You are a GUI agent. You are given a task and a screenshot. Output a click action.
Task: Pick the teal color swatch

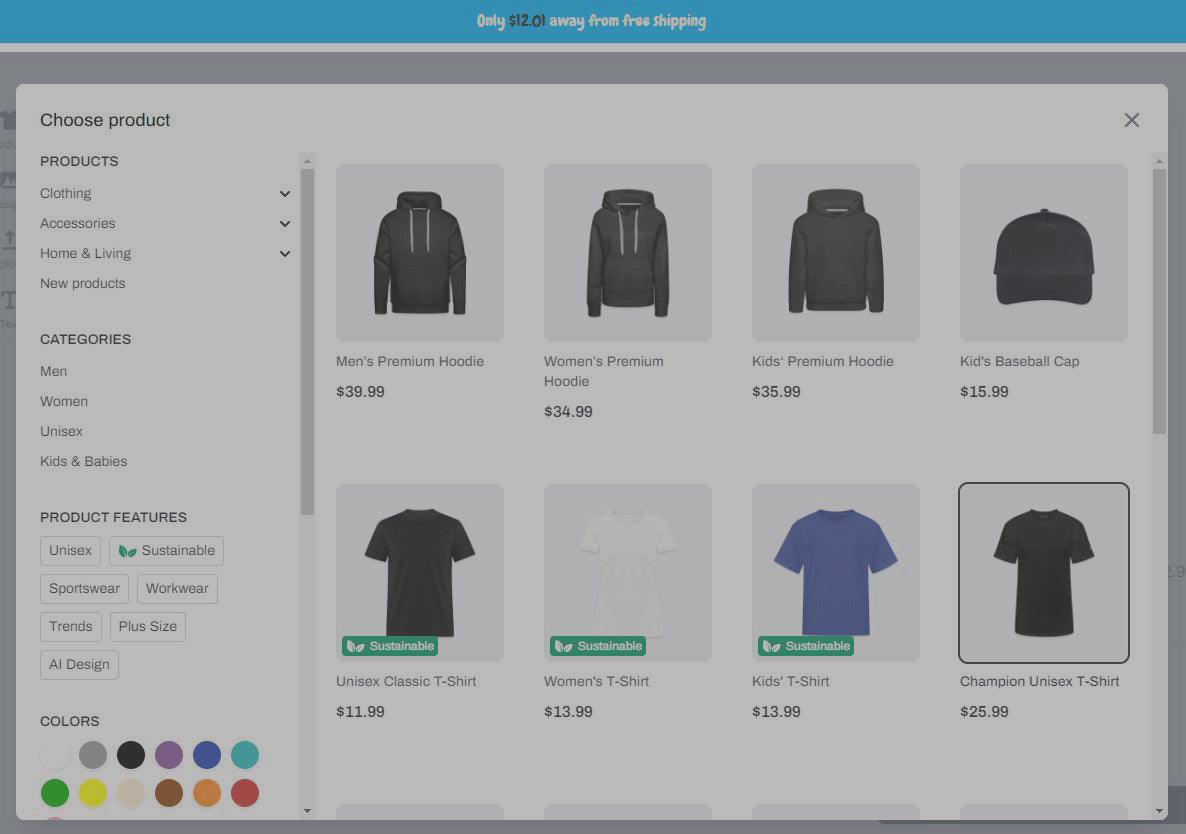(244, 755)
